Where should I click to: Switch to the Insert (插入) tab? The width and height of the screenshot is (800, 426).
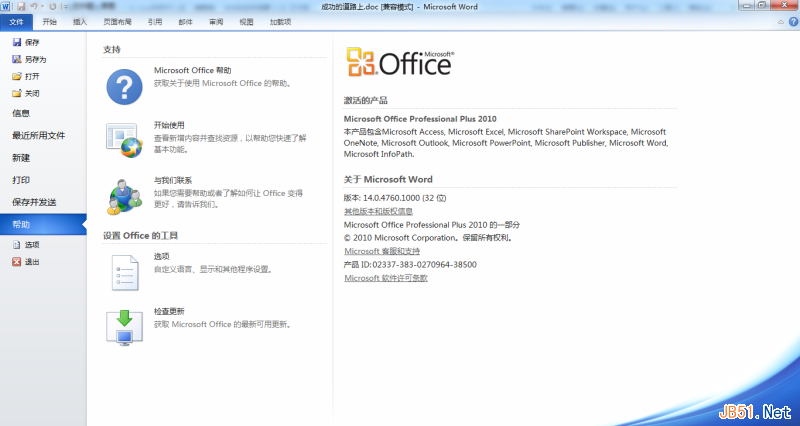[80, 22]
